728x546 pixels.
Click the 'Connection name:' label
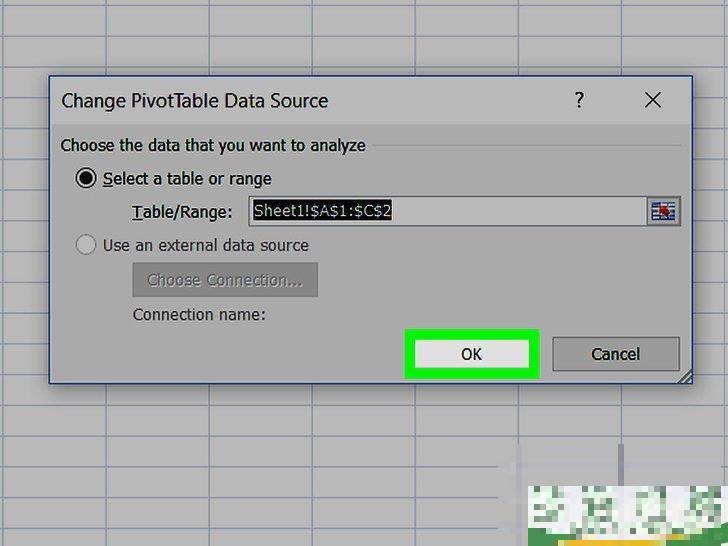click(x=199, y=314)
